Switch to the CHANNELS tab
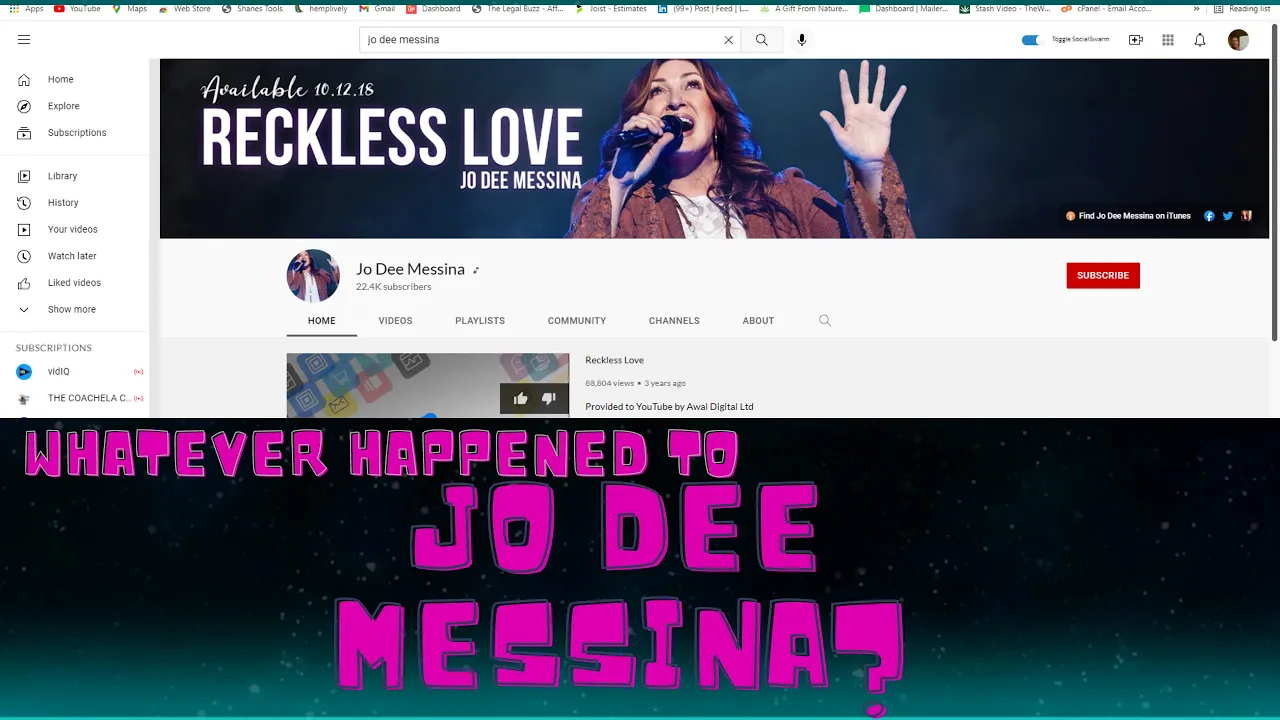 (674, 321)
